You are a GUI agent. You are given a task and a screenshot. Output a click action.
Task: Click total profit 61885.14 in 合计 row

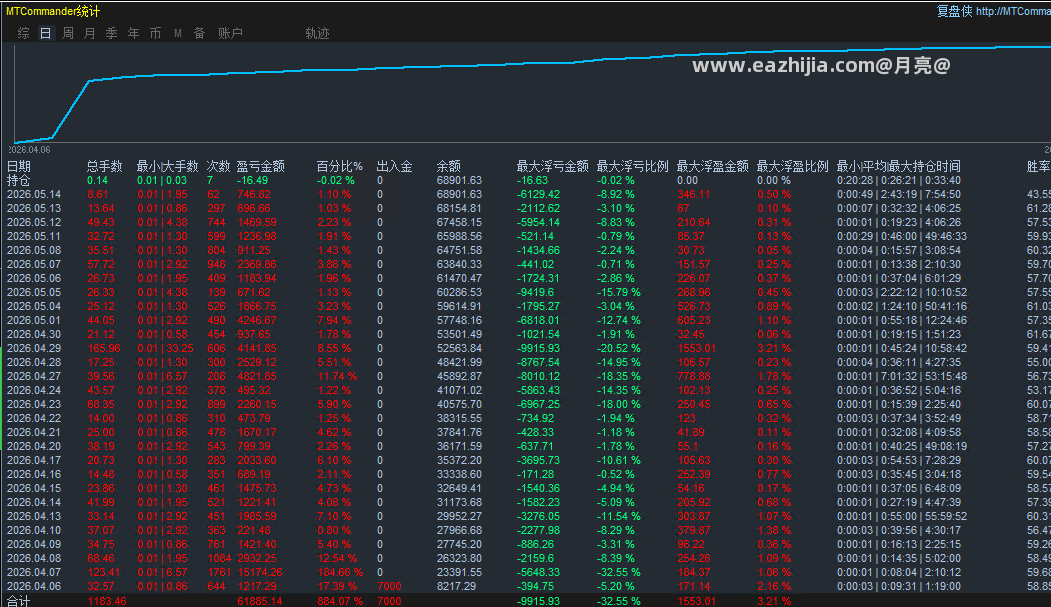coord(259,601)
